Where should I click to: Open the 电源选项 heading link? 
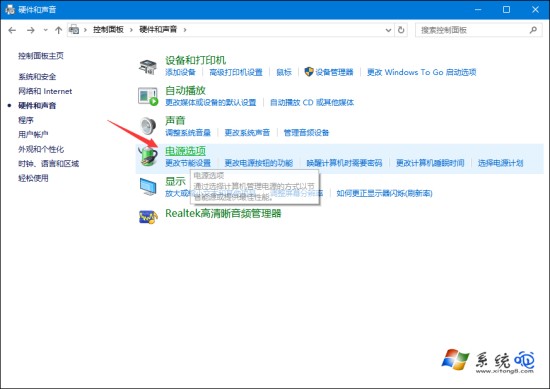(185, 151)
